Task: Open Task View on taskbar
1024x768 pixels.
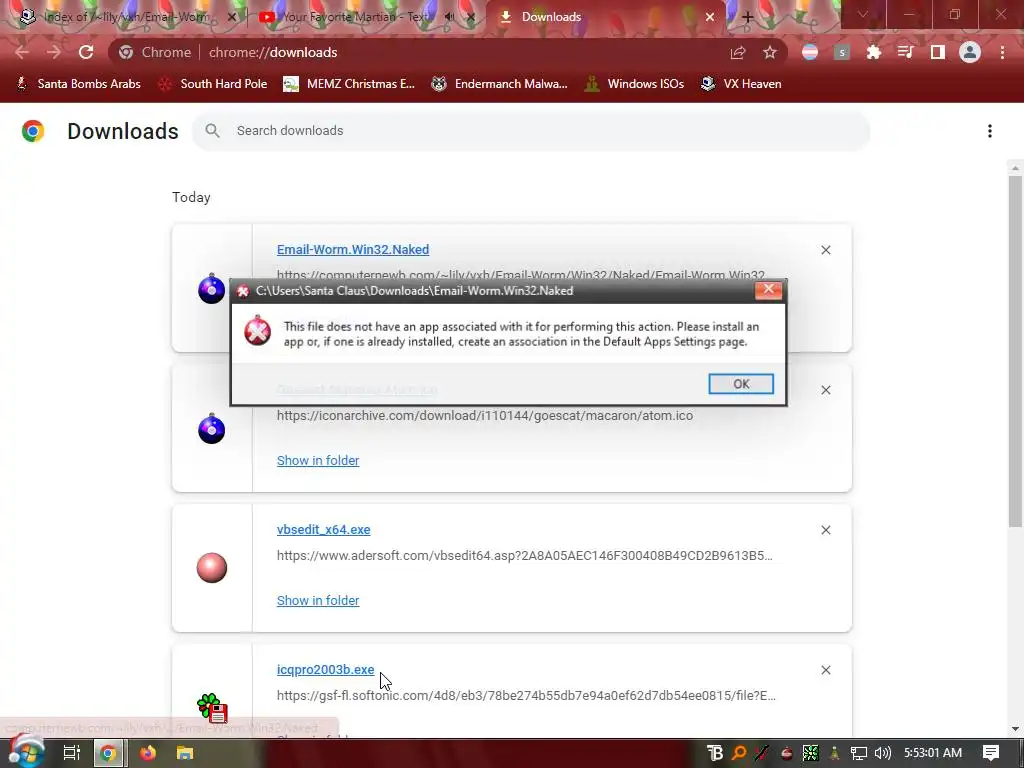Action: pos(71,753)
